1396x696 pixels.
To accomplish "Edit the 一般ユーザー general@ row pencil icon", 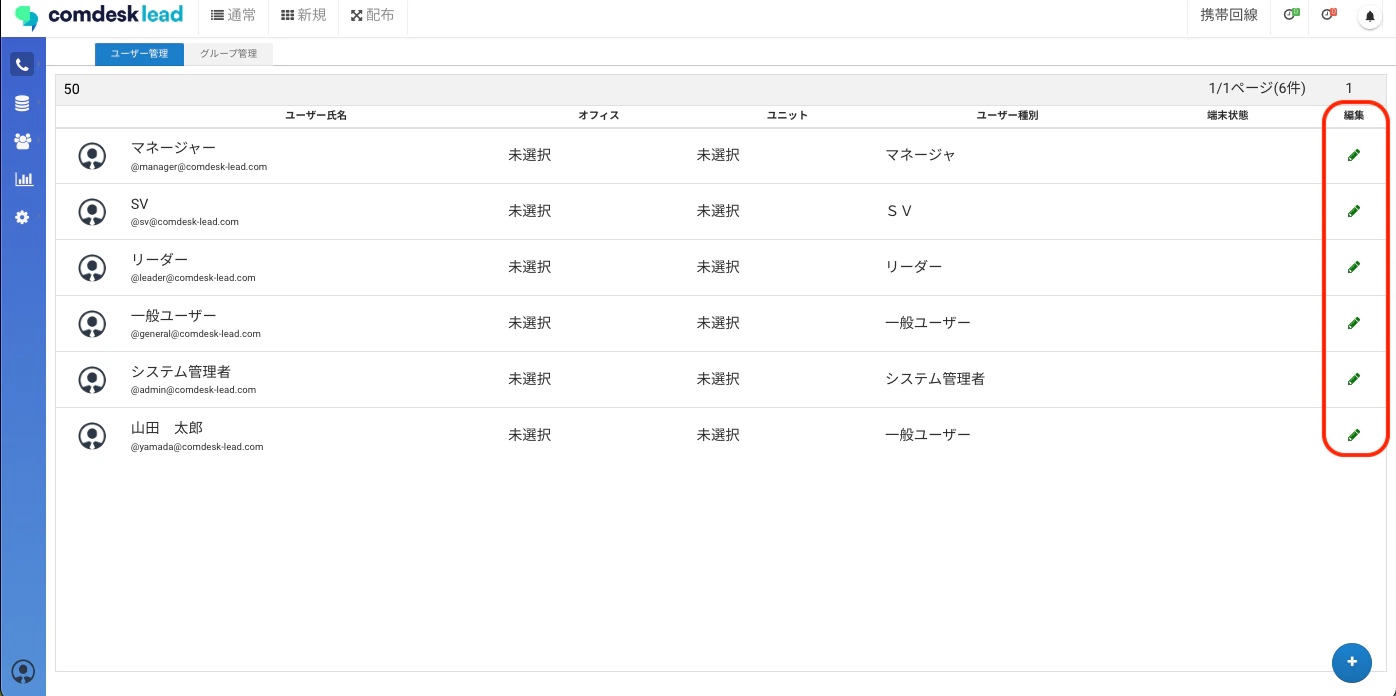I will click(1354, 323).
